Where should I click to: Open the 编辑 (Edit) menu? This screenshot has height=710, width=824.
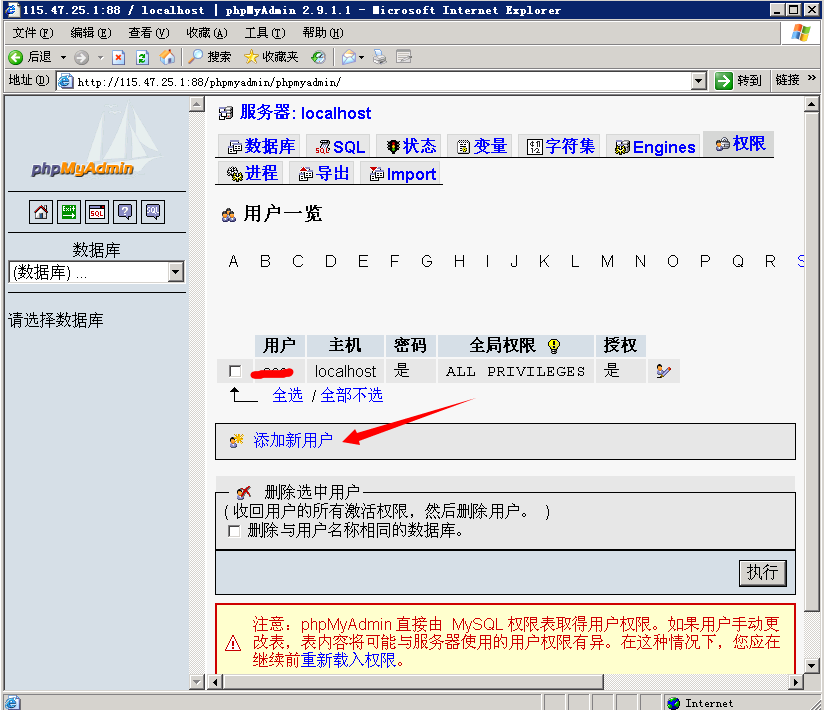tap(91, 33)
